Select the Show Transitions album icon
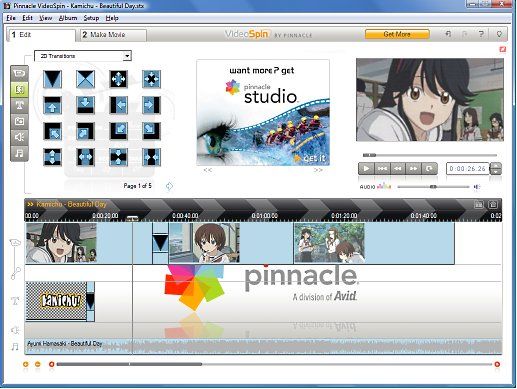 (19, 89)
